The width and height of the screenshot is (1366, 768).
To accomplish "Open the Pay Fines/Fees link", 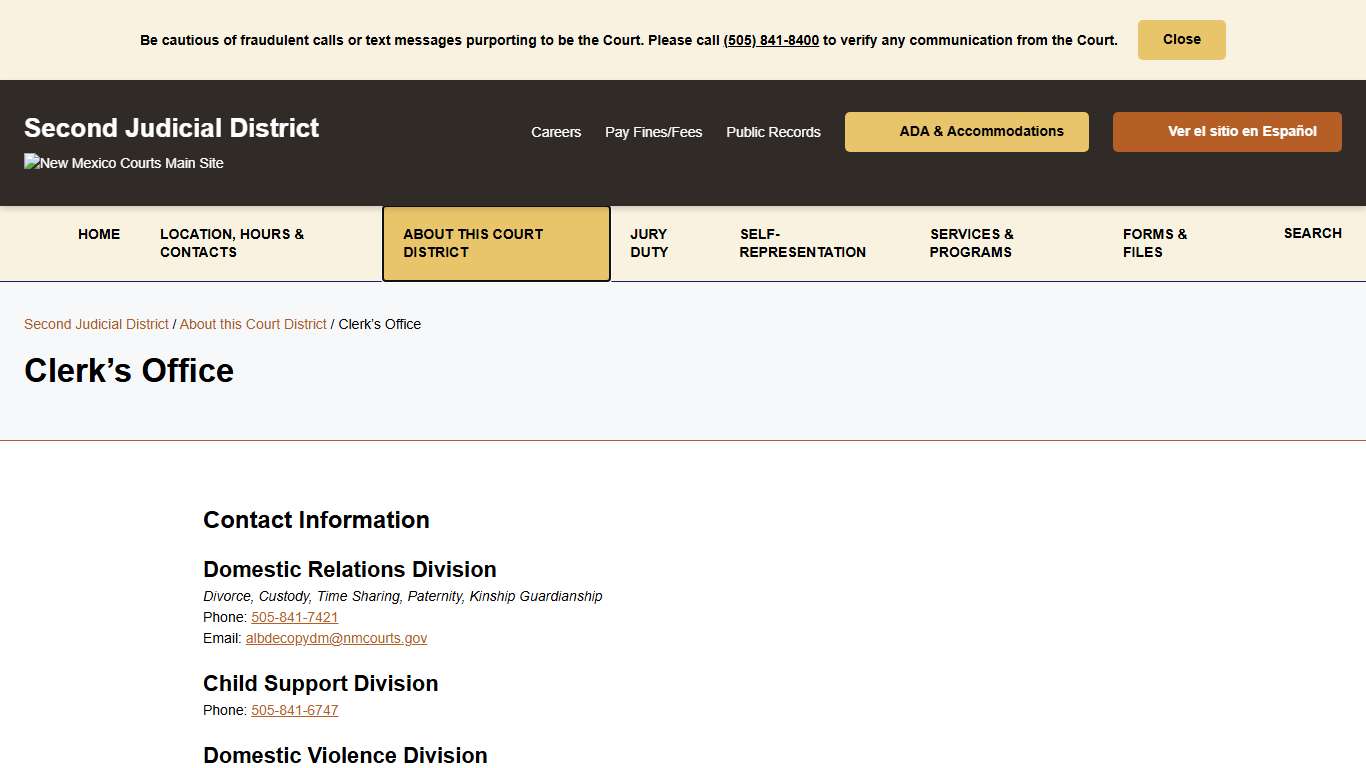I will pos(653,132).
